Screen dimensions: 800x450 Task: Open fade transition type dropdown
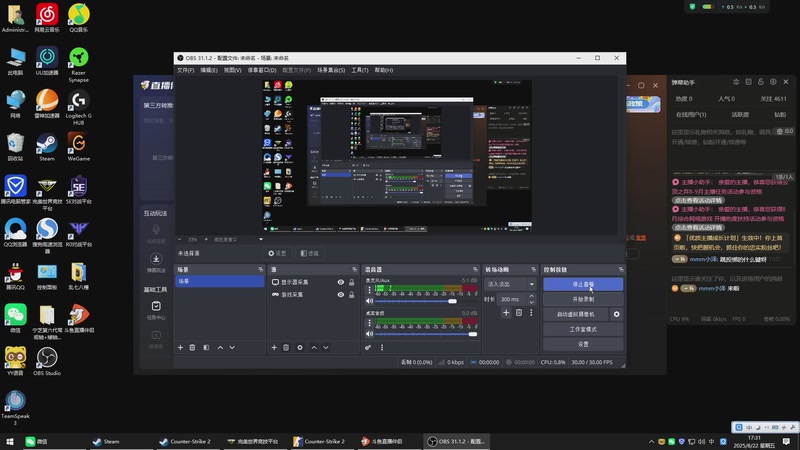[510, 284]
